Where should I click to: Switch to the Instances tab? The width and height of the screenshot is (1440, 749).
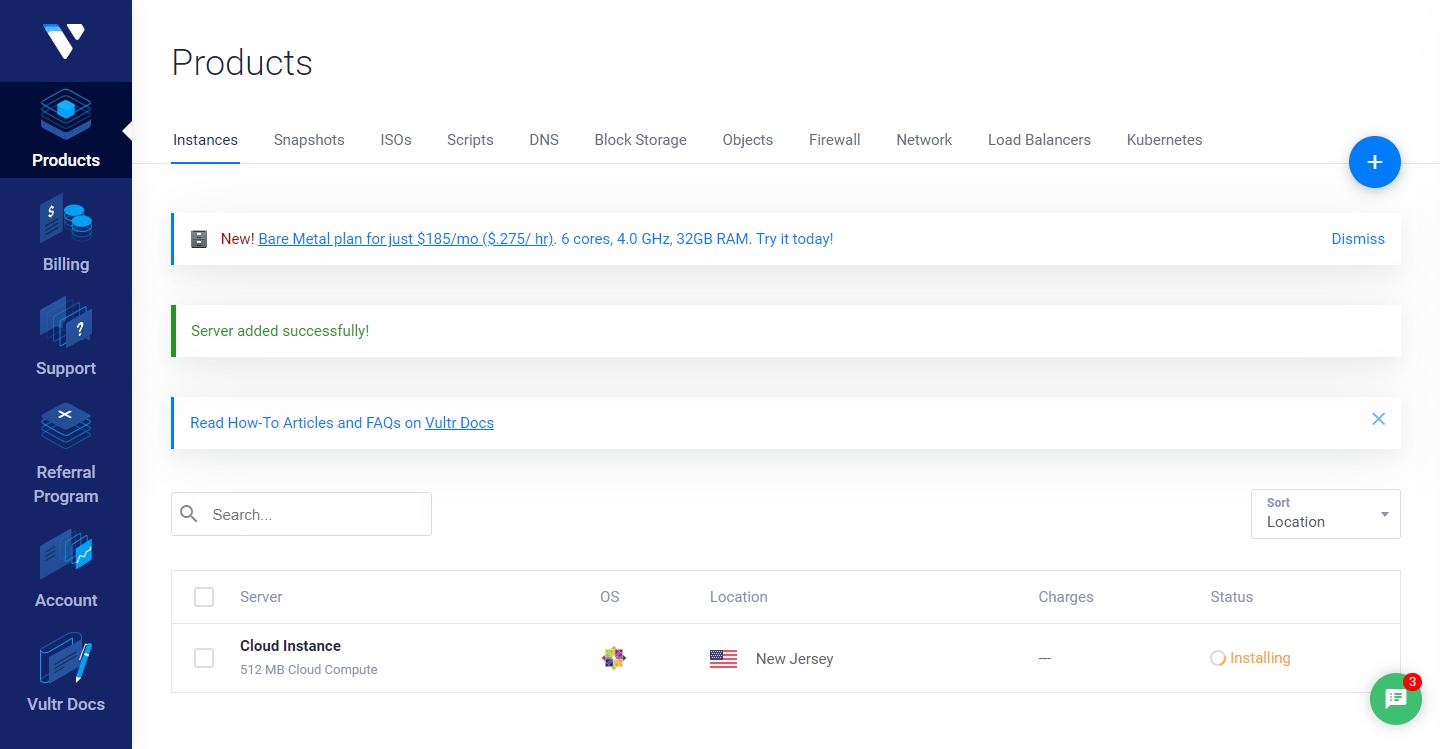(x=205, y=140)
